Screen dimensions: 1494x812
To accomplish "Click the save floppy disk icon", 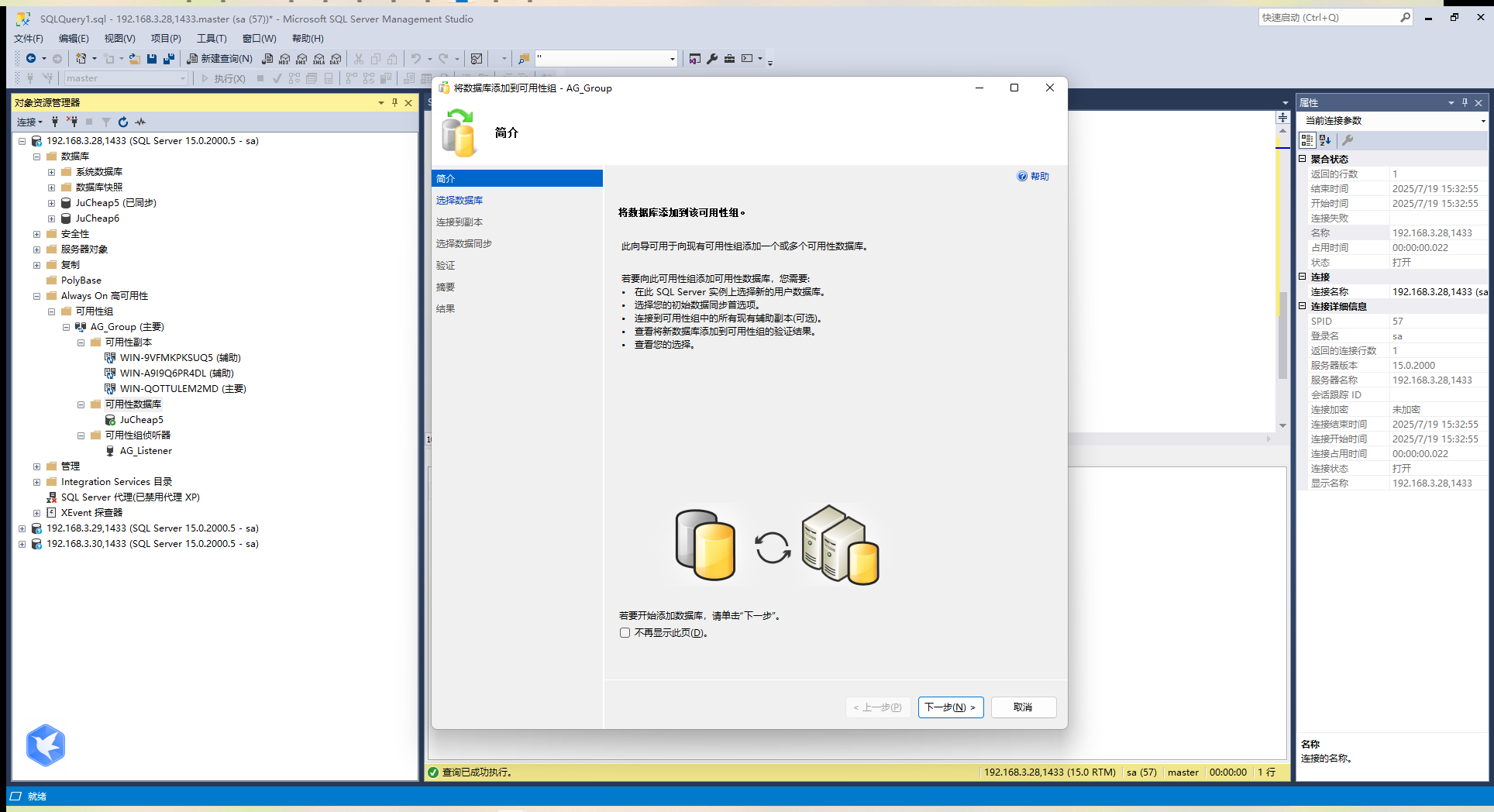I will click(152, 59).
